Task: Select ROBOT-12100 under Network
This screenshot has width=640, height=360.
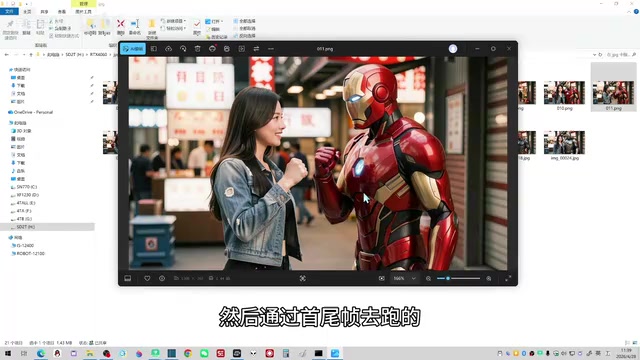Action: [x=28, y=253]
